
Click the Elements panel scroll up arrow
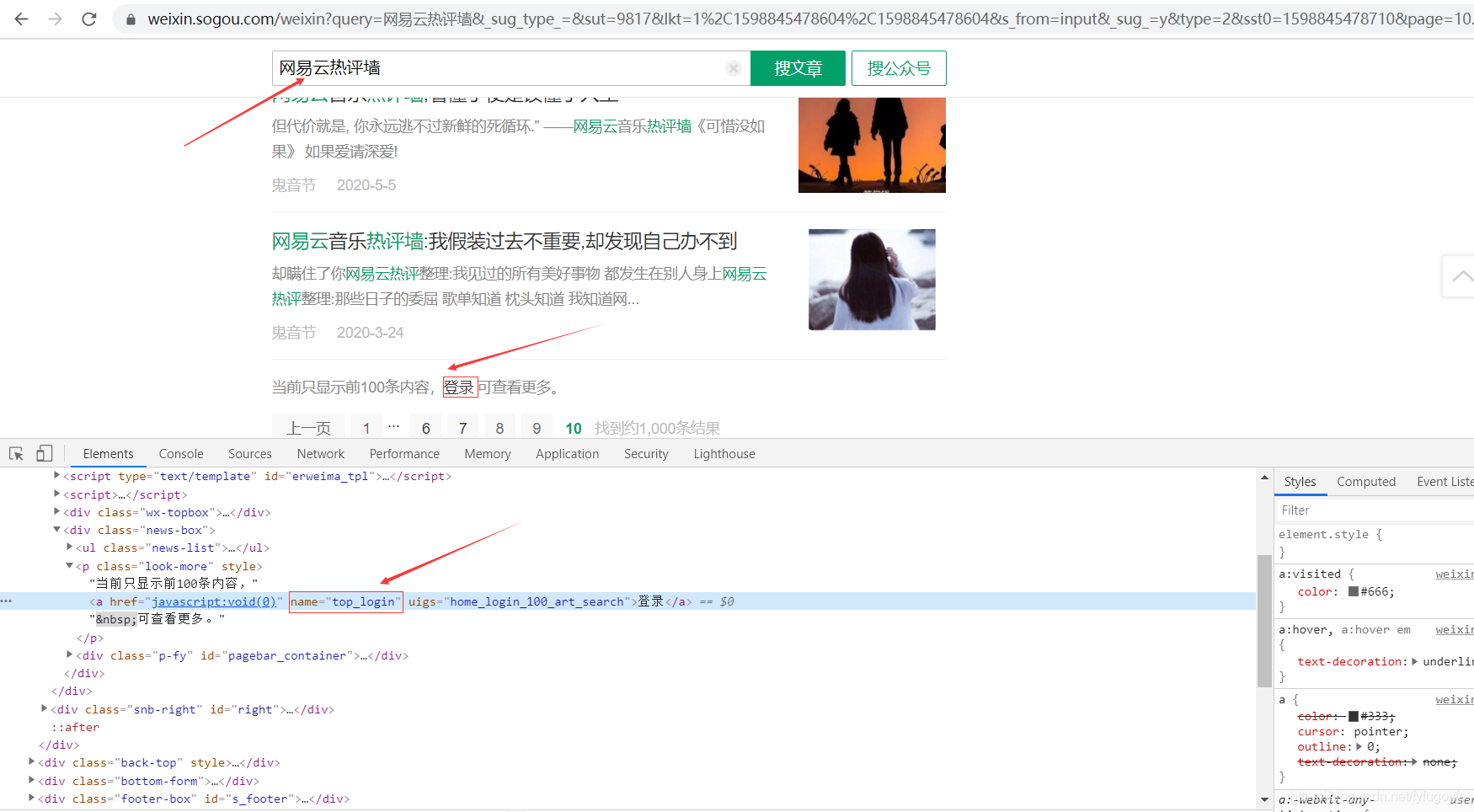tap(1264, 478)
